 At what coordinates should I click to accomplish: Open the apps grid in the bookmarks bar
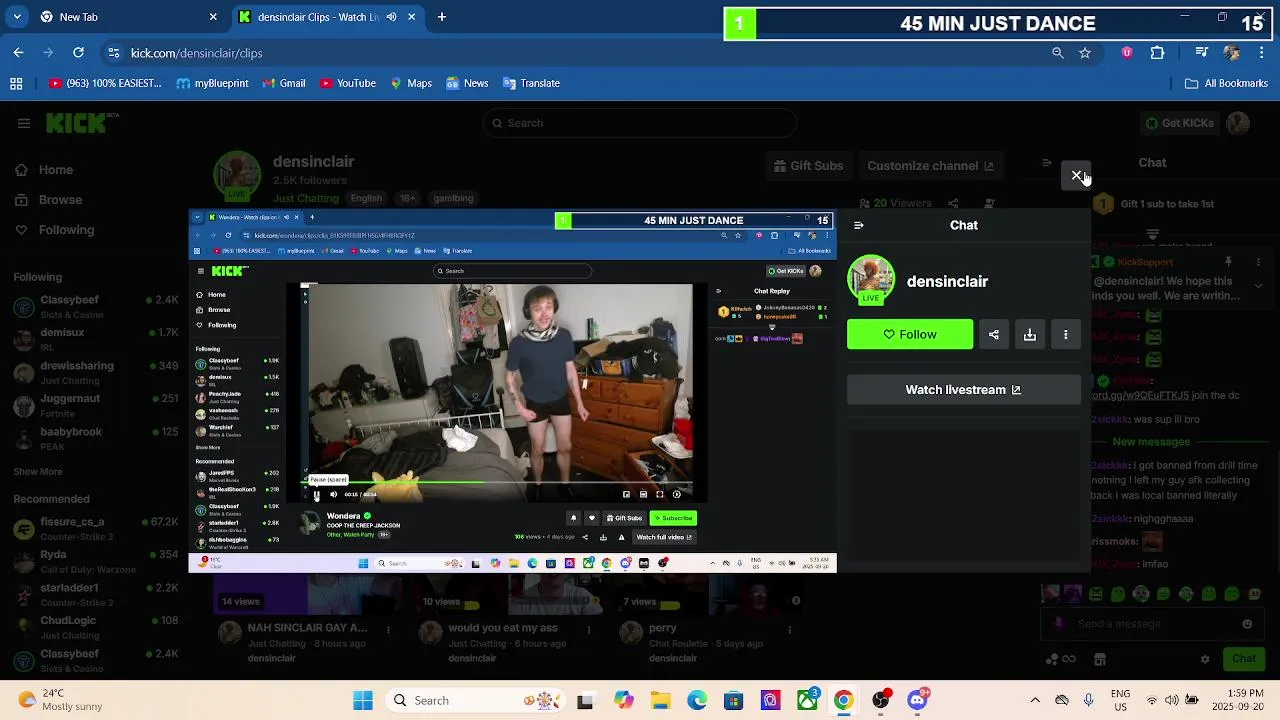click(x=17, y=83)
